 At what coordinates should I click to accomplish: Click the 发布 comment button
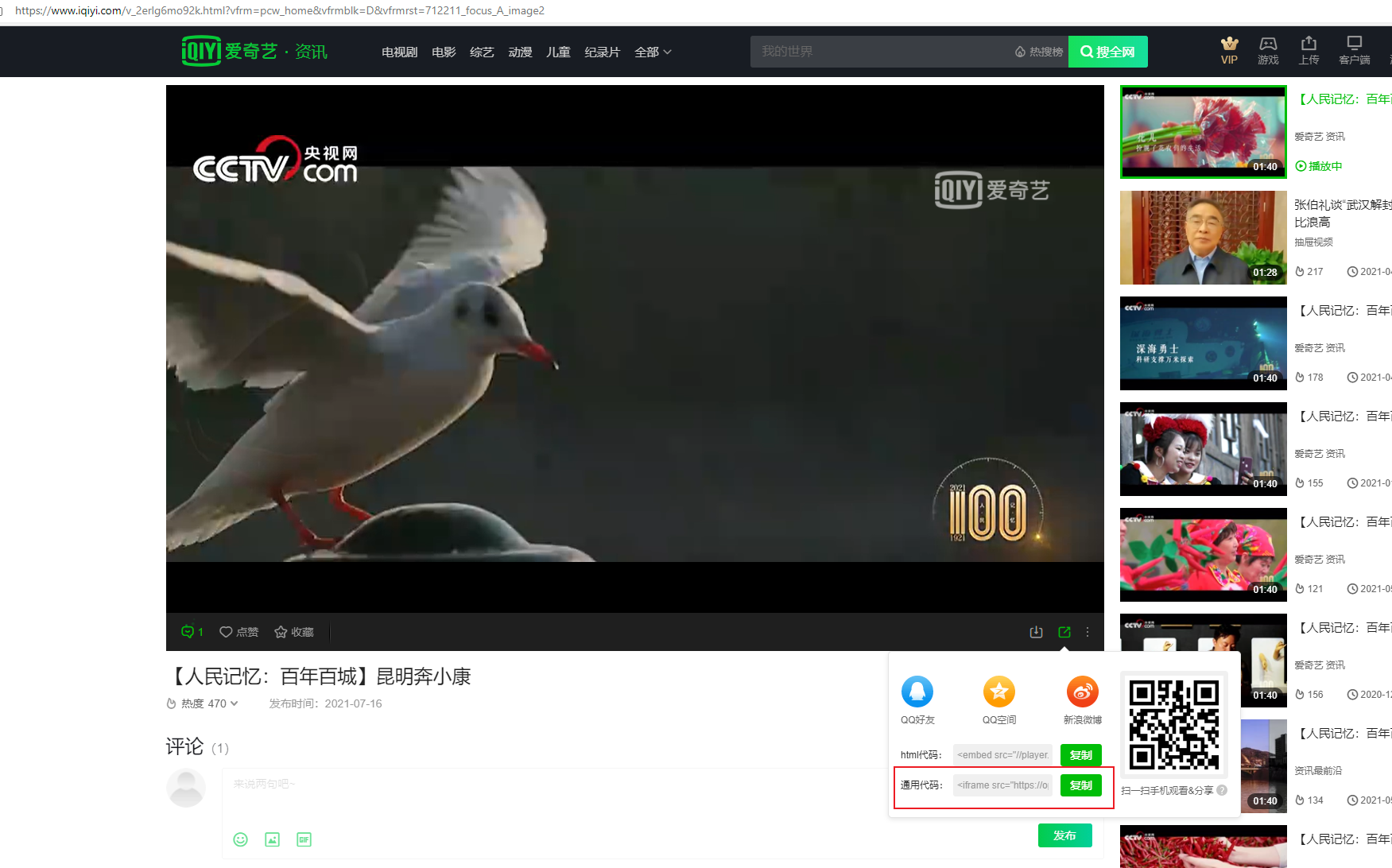(1064, 835)
